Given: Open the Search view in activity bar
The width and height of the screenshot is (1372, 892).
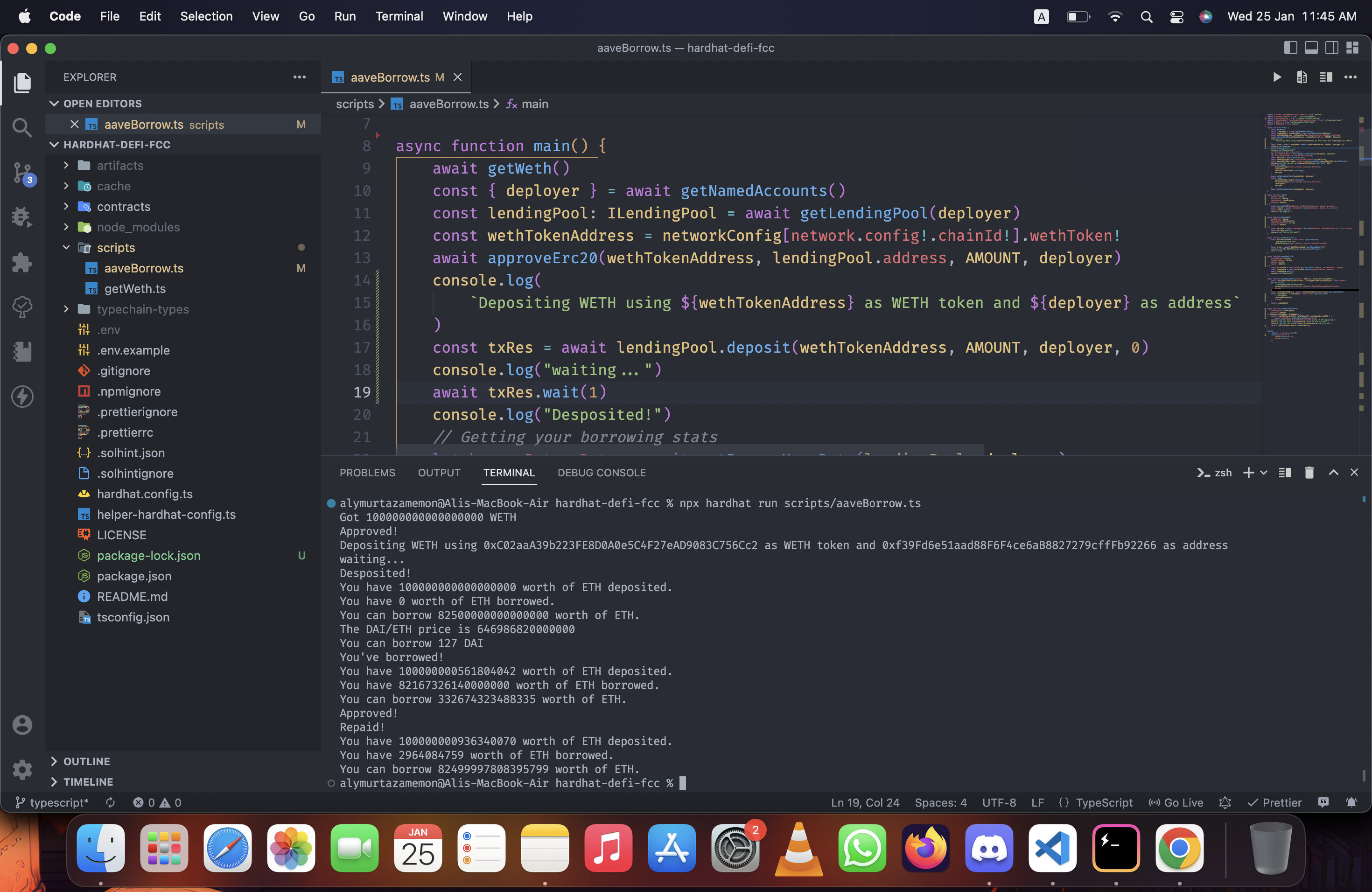Looking at the screenshot, I should pos(22,127).
